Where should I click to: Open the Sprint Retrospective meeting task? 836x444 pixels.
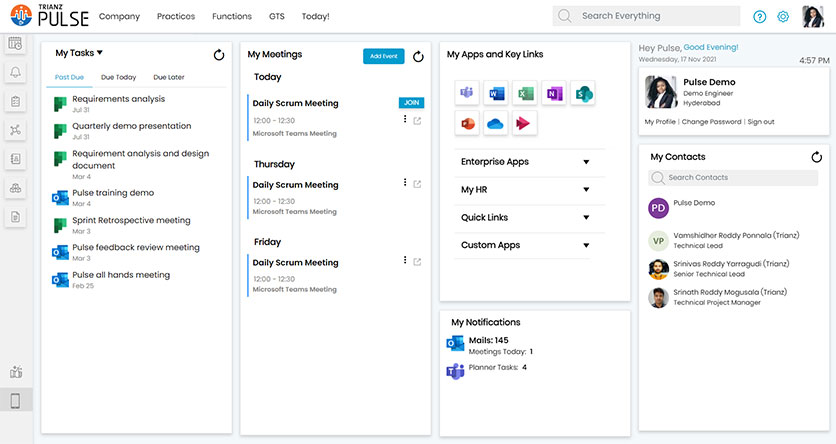click(x=131, y=220)
